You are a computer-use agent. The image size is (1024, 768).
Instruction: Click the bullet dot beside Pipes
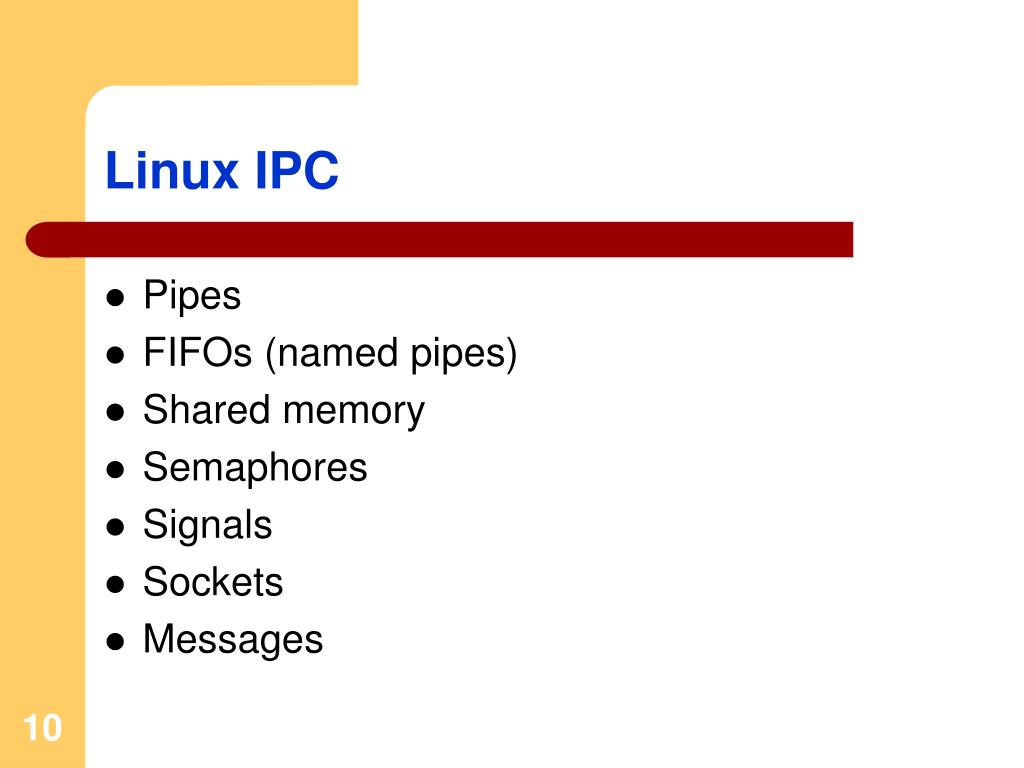[115, 298]
